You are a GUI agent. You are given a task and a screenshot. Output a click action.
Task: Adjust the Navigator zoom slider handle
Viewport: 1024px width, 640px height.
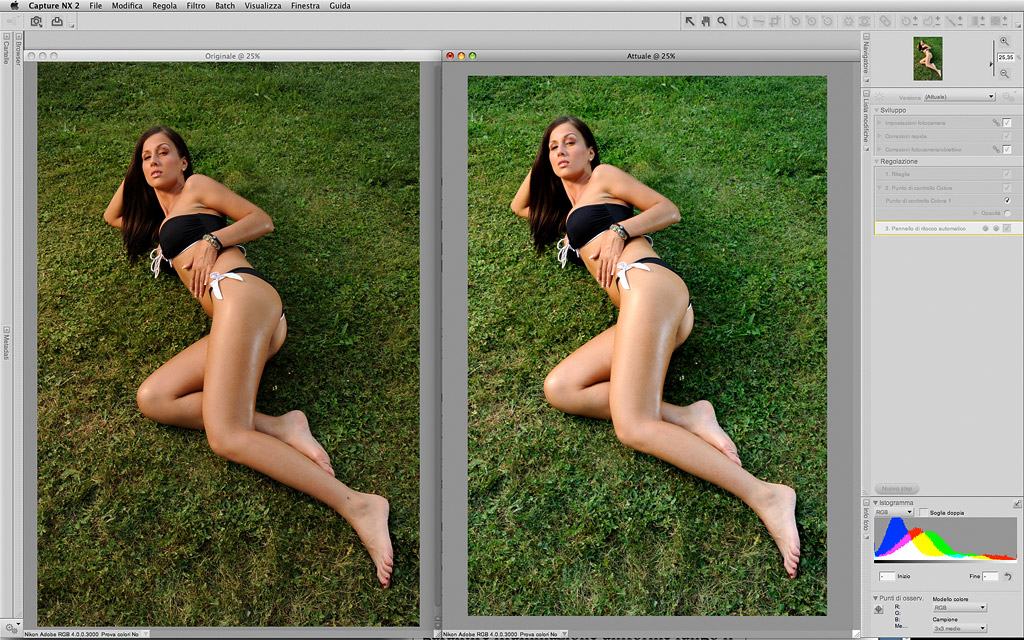click(992, 64)
